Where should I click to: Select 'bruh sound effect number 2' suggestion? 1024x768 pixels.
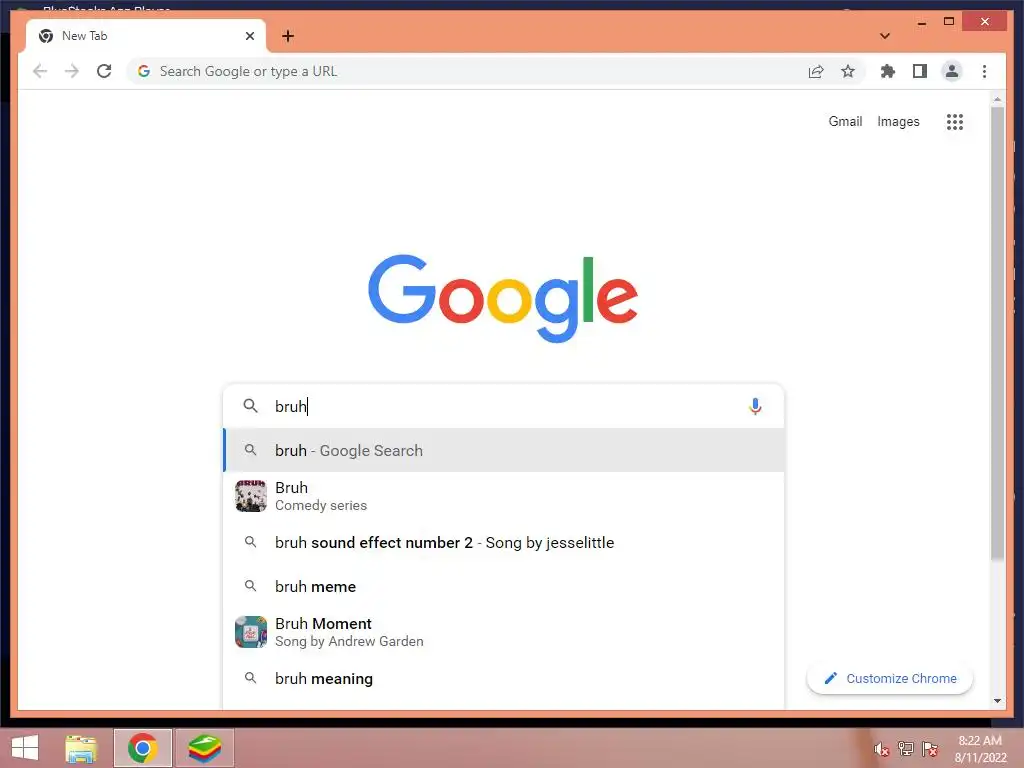coord(503,542)
